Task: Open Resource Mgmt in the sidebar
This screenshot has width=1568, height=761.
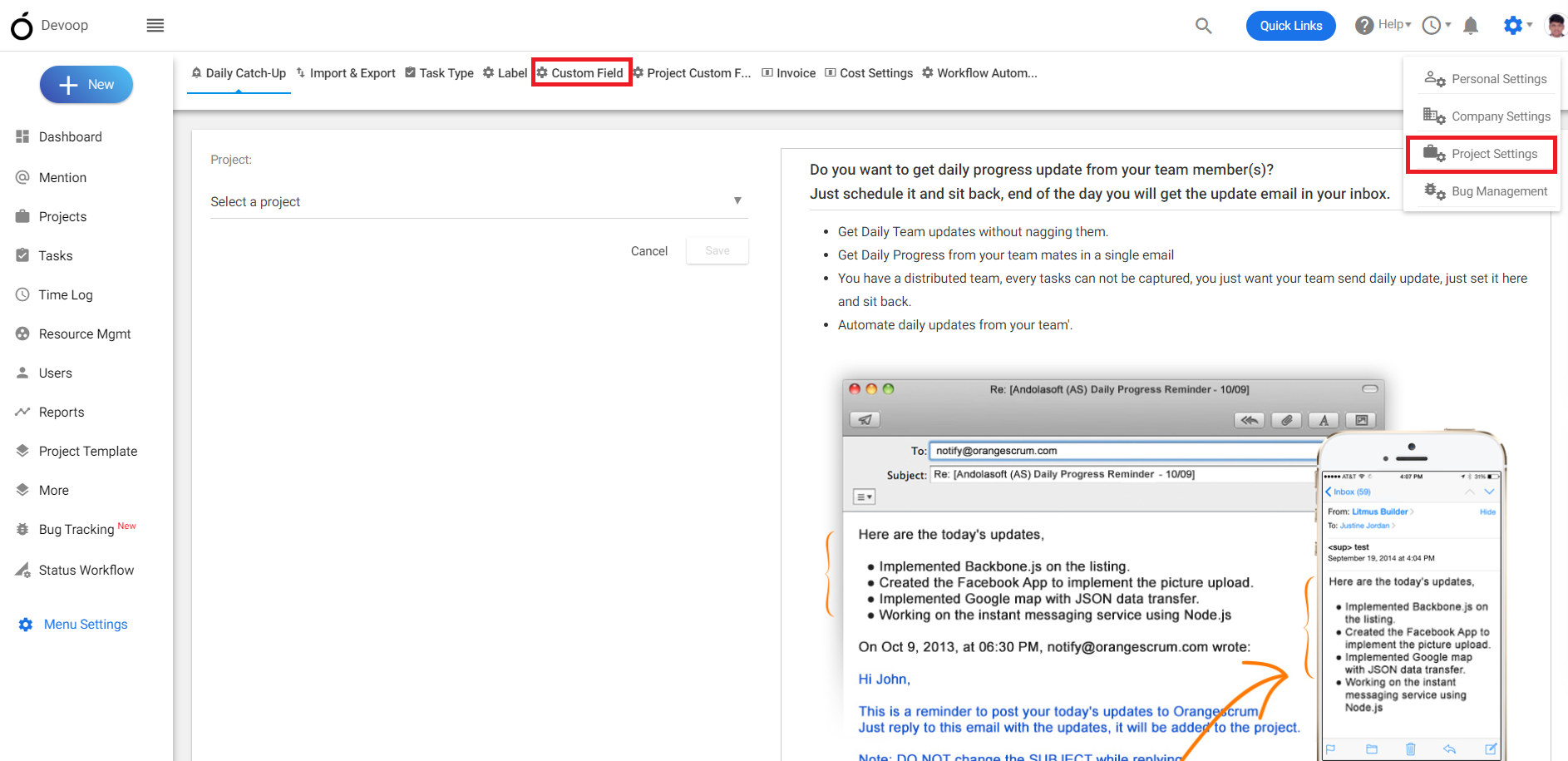Action: (x=85, y=334)
